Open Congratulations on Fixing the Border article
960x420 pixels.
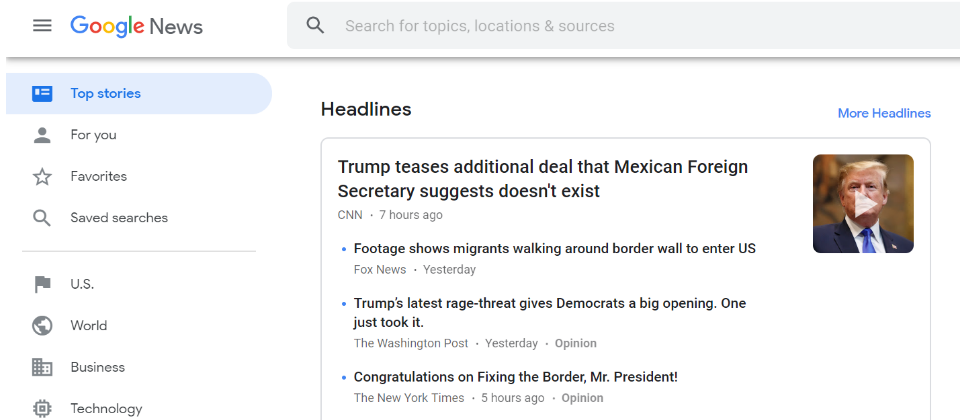(x=515, y=377)
